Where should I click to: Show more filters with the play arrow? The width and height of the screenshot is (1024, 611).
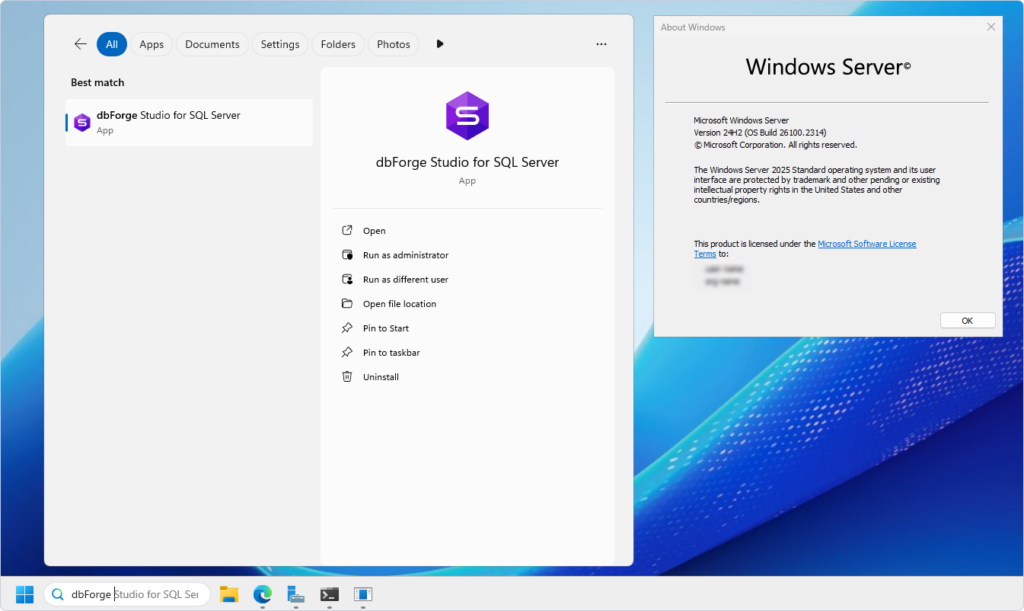(x=440, y=44)
